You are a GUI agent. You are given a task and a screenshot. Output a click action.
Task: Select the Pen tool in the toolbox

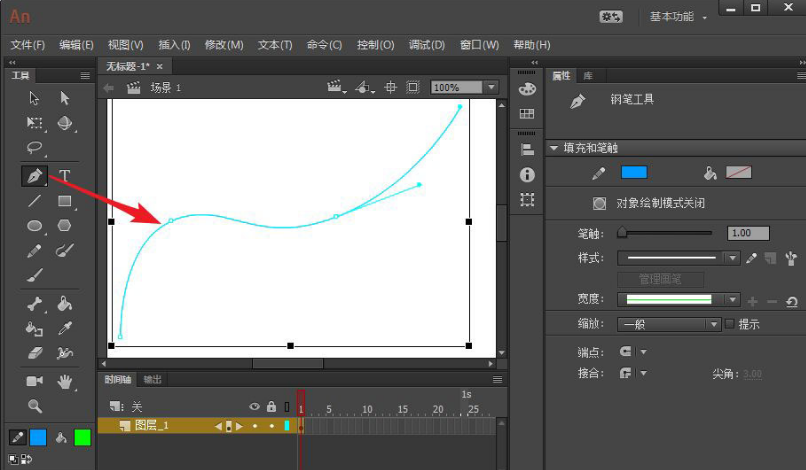[34, 176]
